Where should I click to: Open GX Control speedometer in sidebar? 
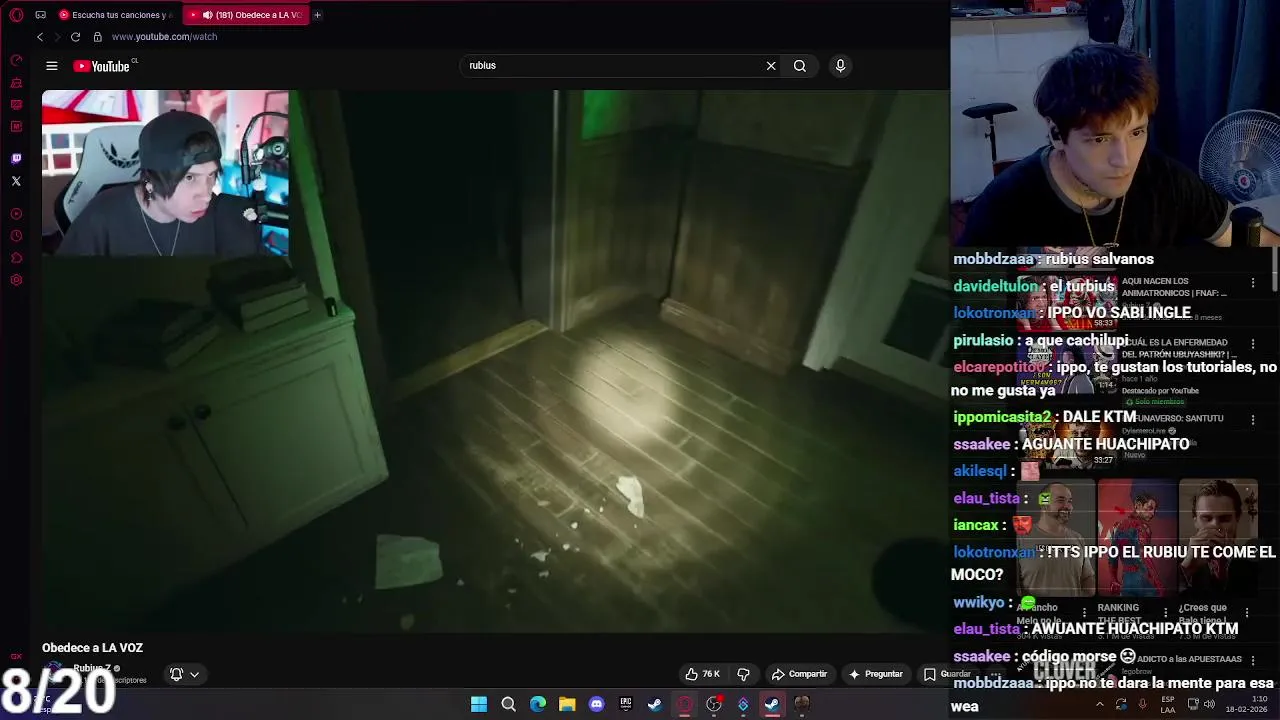pyautogui.click(x=16, y=61)
